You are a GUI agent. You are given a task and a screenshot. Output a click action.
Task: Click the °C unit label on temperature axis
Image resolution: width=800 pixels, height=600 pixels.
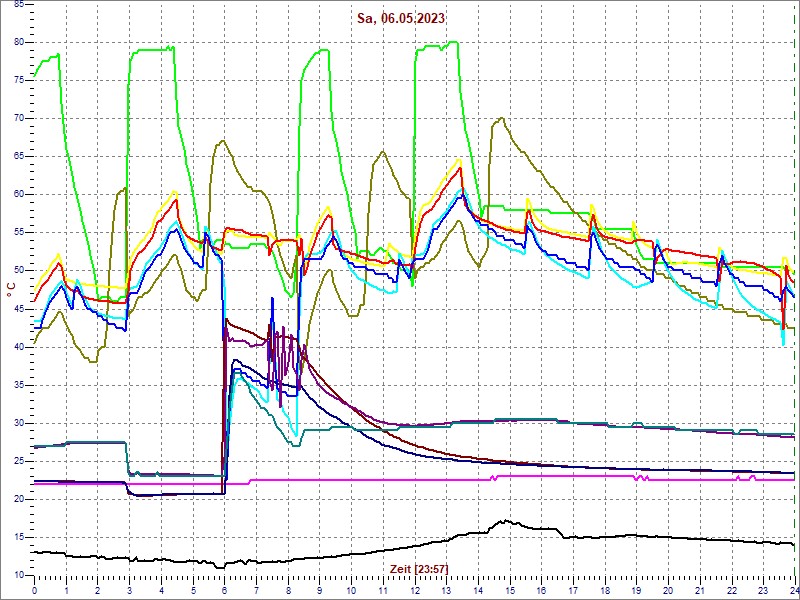tap(10, 292)
